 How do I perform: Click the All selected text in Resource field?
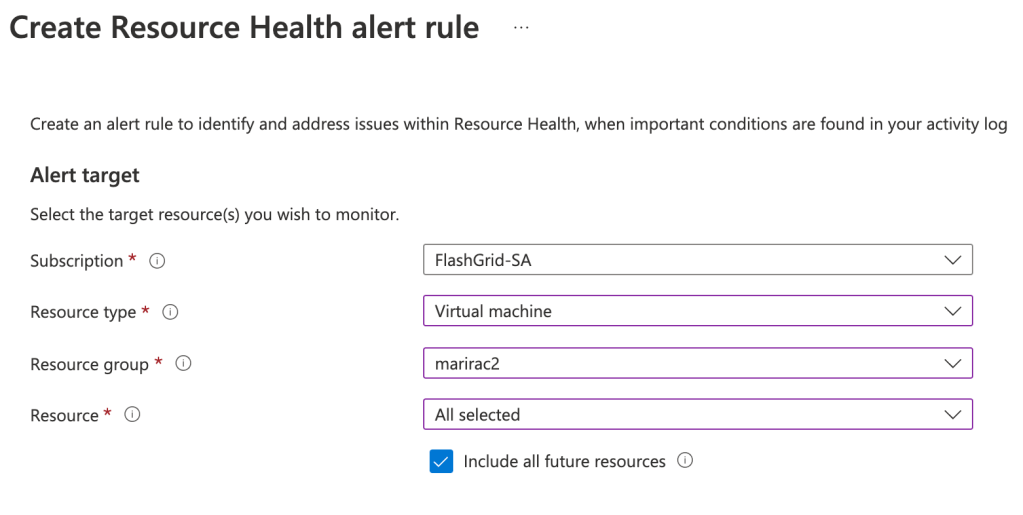(x=477, y=414)
